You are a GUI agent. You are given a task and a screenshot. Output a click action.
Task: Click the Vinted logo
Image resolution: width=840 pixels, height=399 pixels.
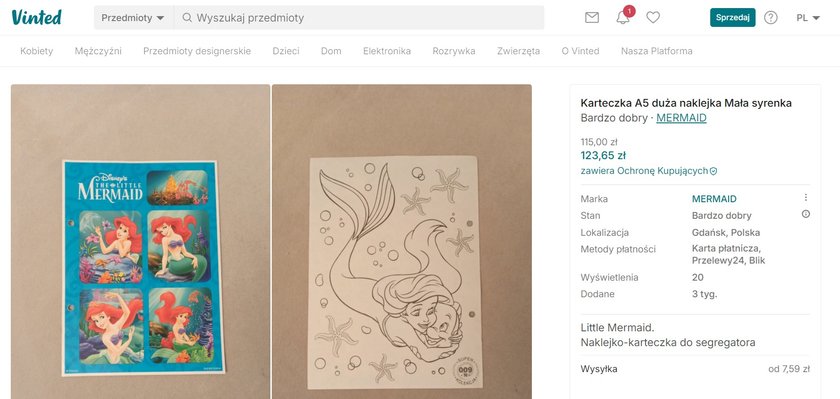coord(36,17)
